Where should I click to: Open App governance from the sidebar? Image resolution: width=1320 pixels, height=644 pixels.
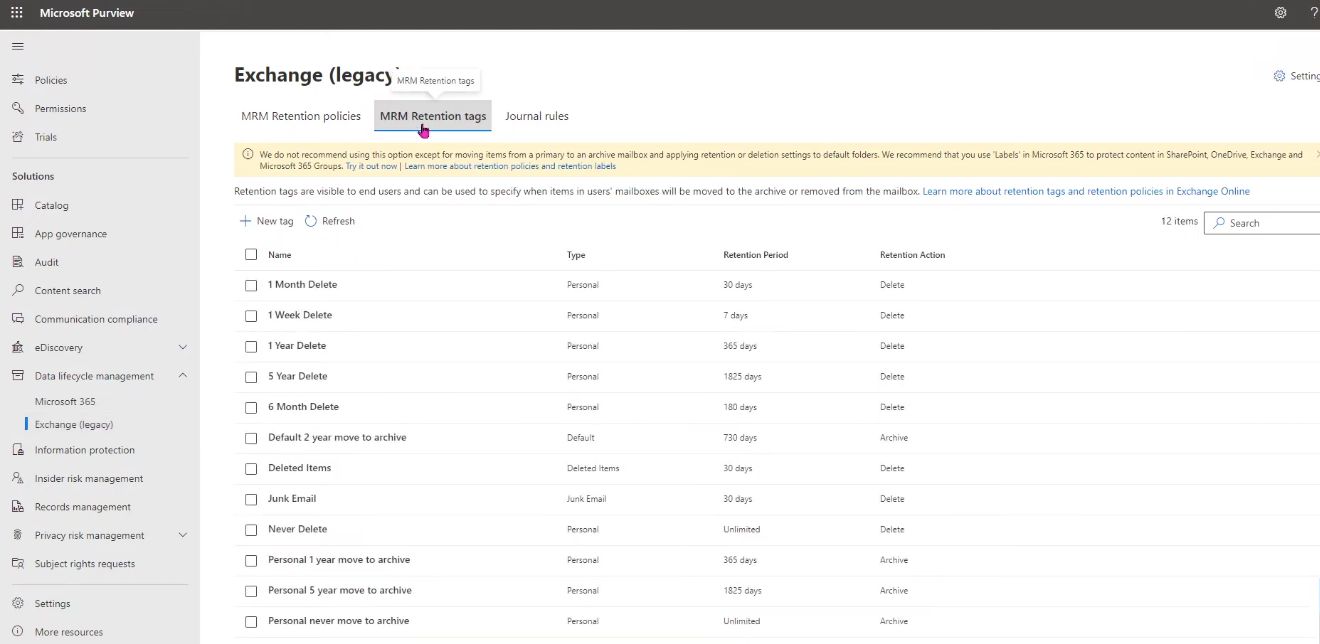click(72, 233)
